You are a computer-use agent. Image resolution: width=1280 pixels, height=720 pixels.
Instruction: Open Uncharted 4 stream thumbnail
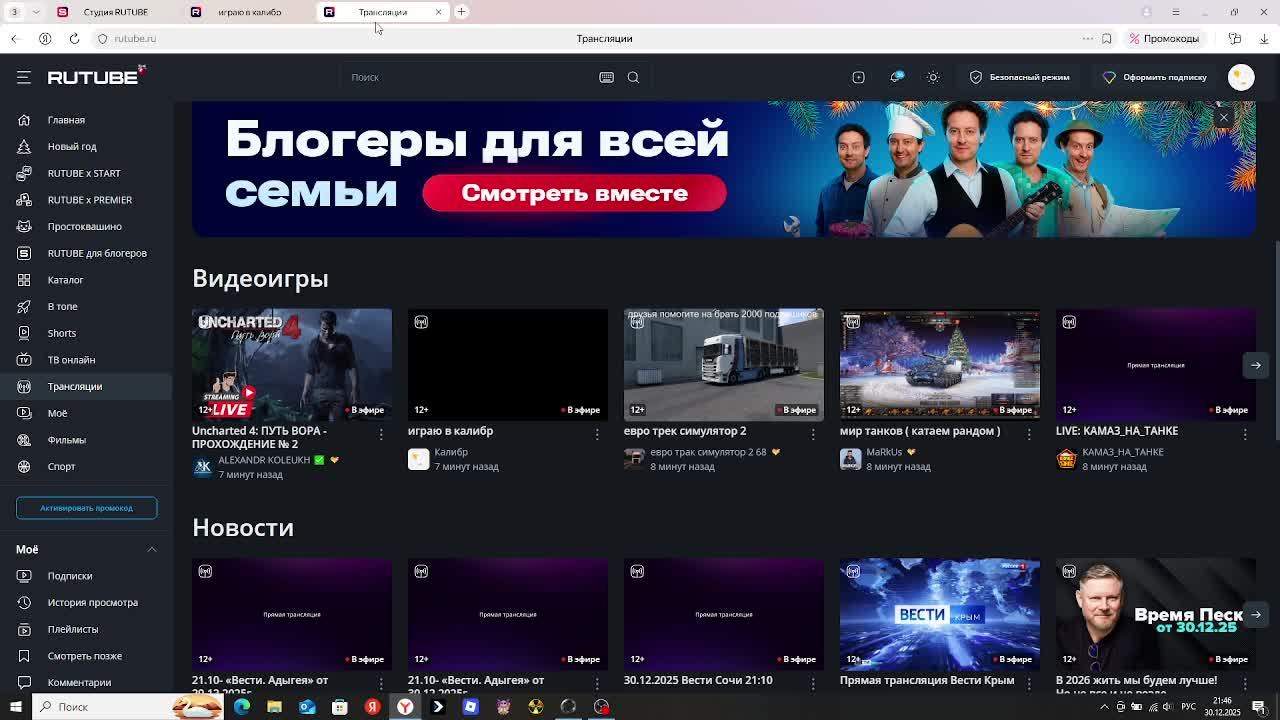[292, 365]
